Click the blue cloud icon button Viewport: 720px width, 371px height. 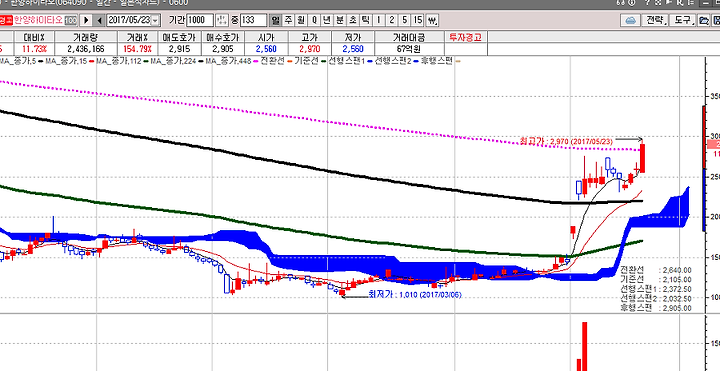(x=630, y=21)
